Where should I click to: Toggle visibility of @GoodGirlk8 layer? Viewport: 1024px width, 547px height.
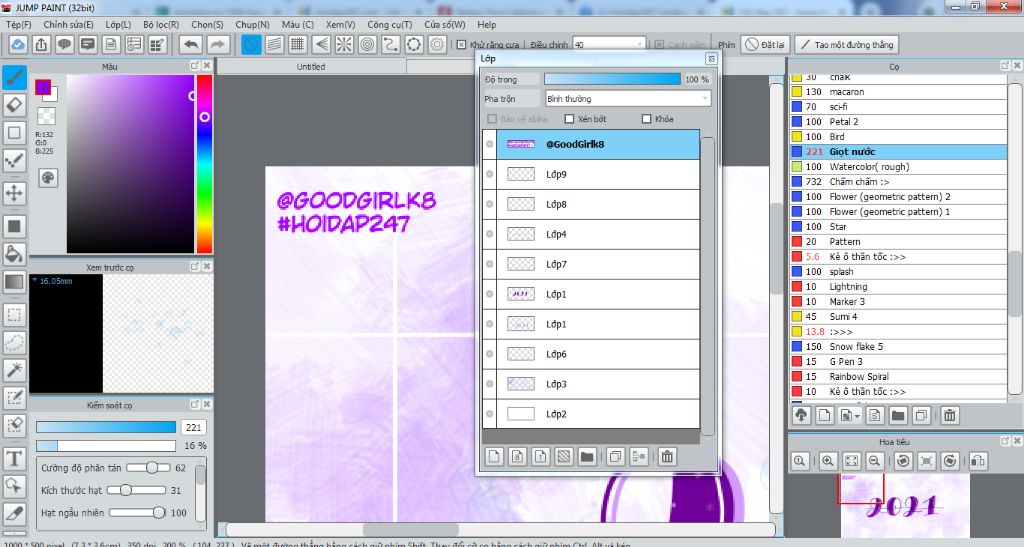[x=489, y=144]
